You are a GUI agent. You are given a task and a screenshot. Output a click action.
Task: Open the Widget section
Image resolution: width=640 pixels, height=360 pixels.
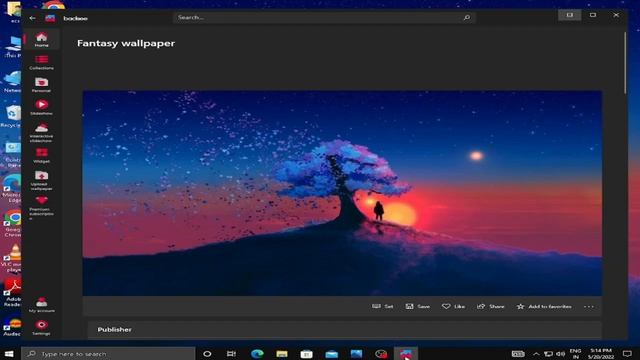click(41, 156)
